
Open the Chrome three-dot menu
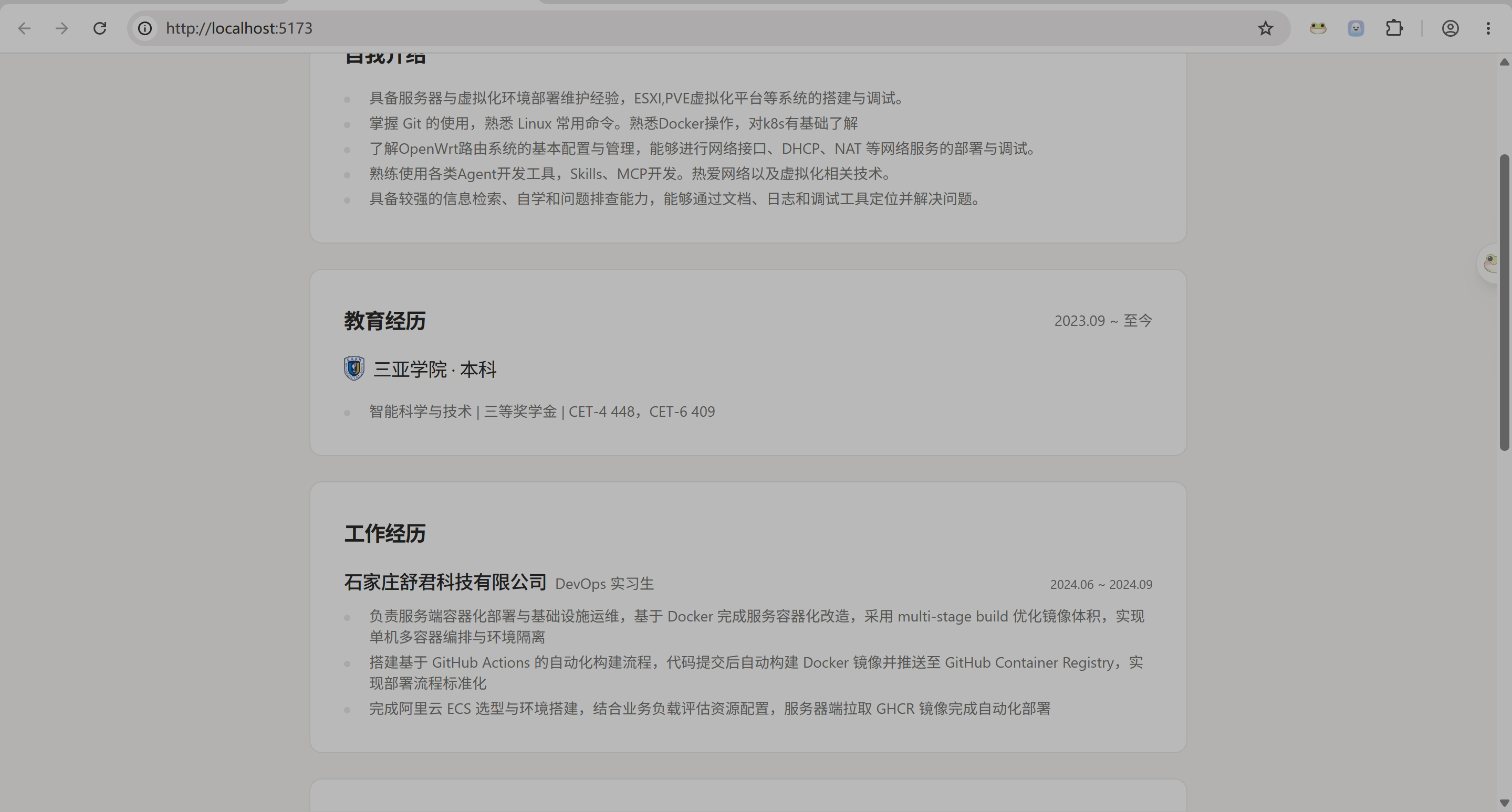pyautogui.click(x=1488, y=28)
